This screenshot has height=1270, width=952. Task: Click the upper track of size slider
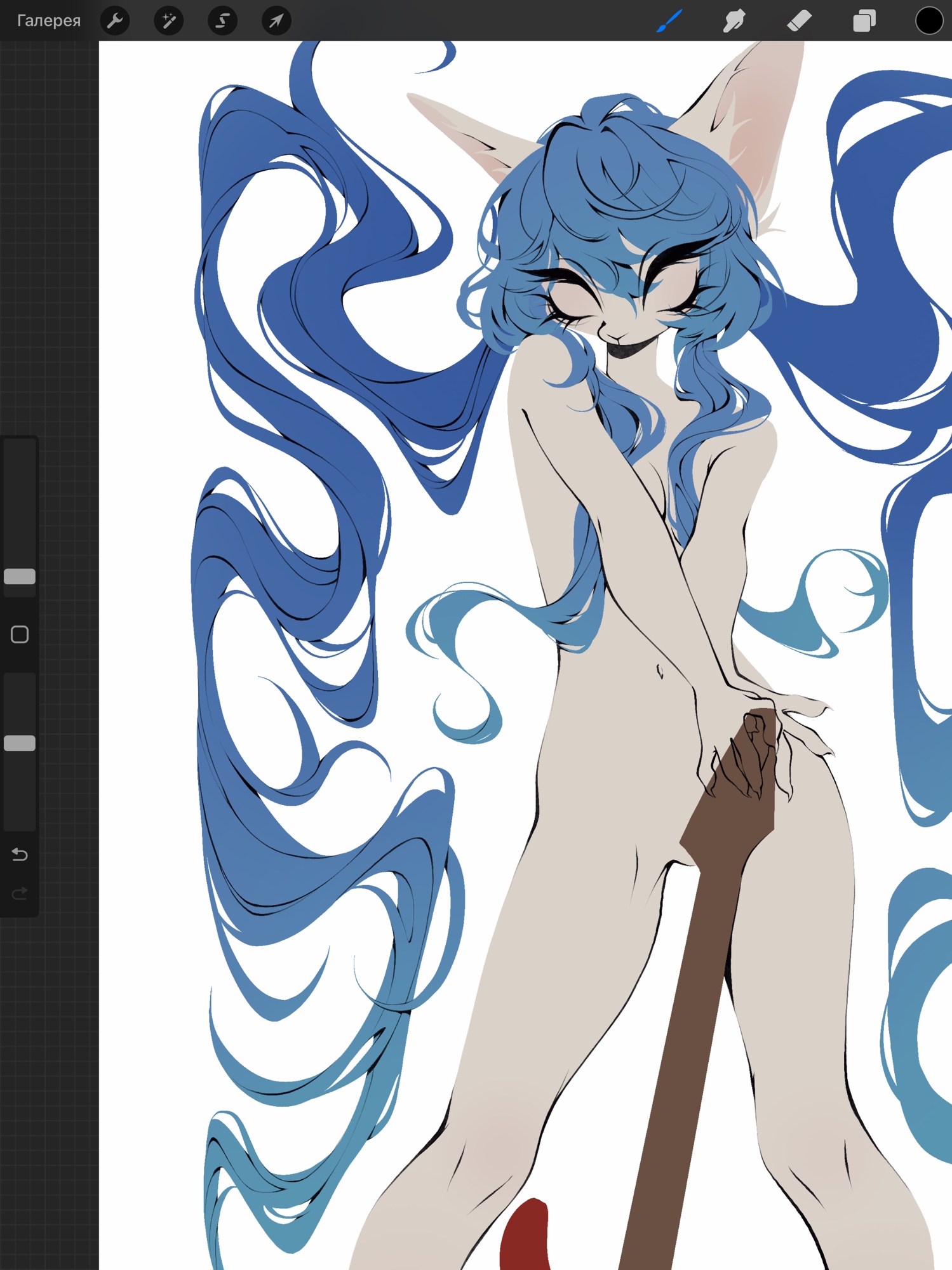pyautogui.click(x=20, y=495)
